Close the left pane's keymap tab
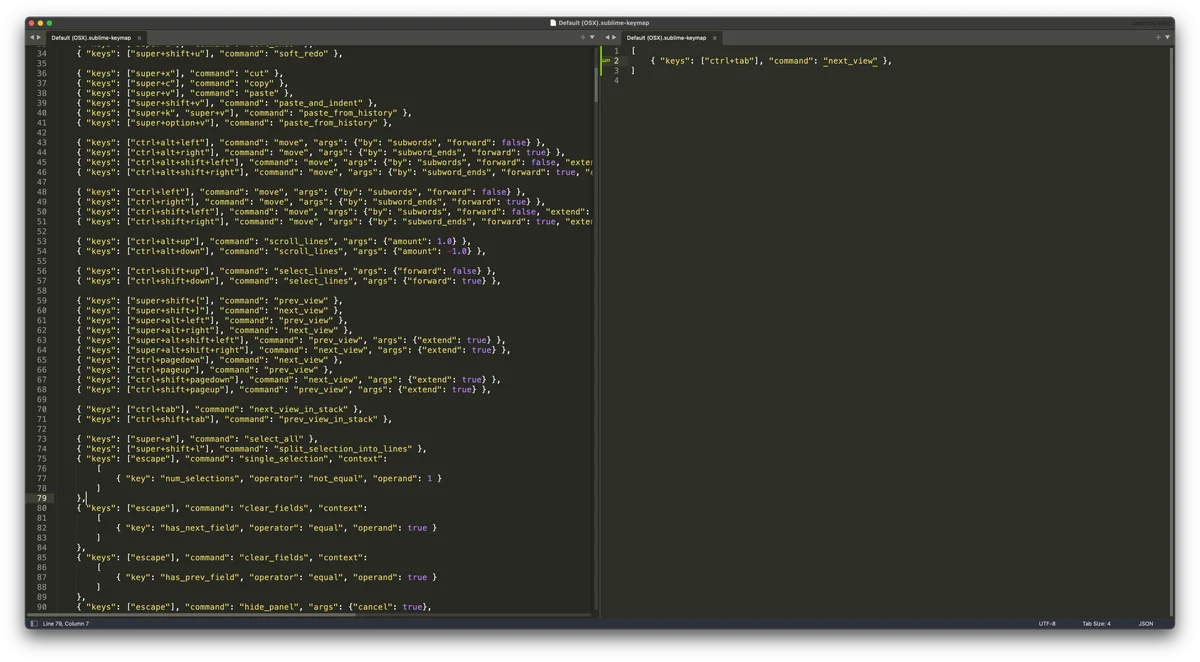 coord(139,38)
